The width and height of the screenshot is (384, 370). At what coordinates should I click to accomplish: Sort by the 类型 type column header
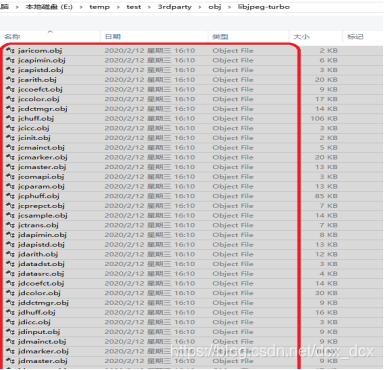click(x=220, y=37)
